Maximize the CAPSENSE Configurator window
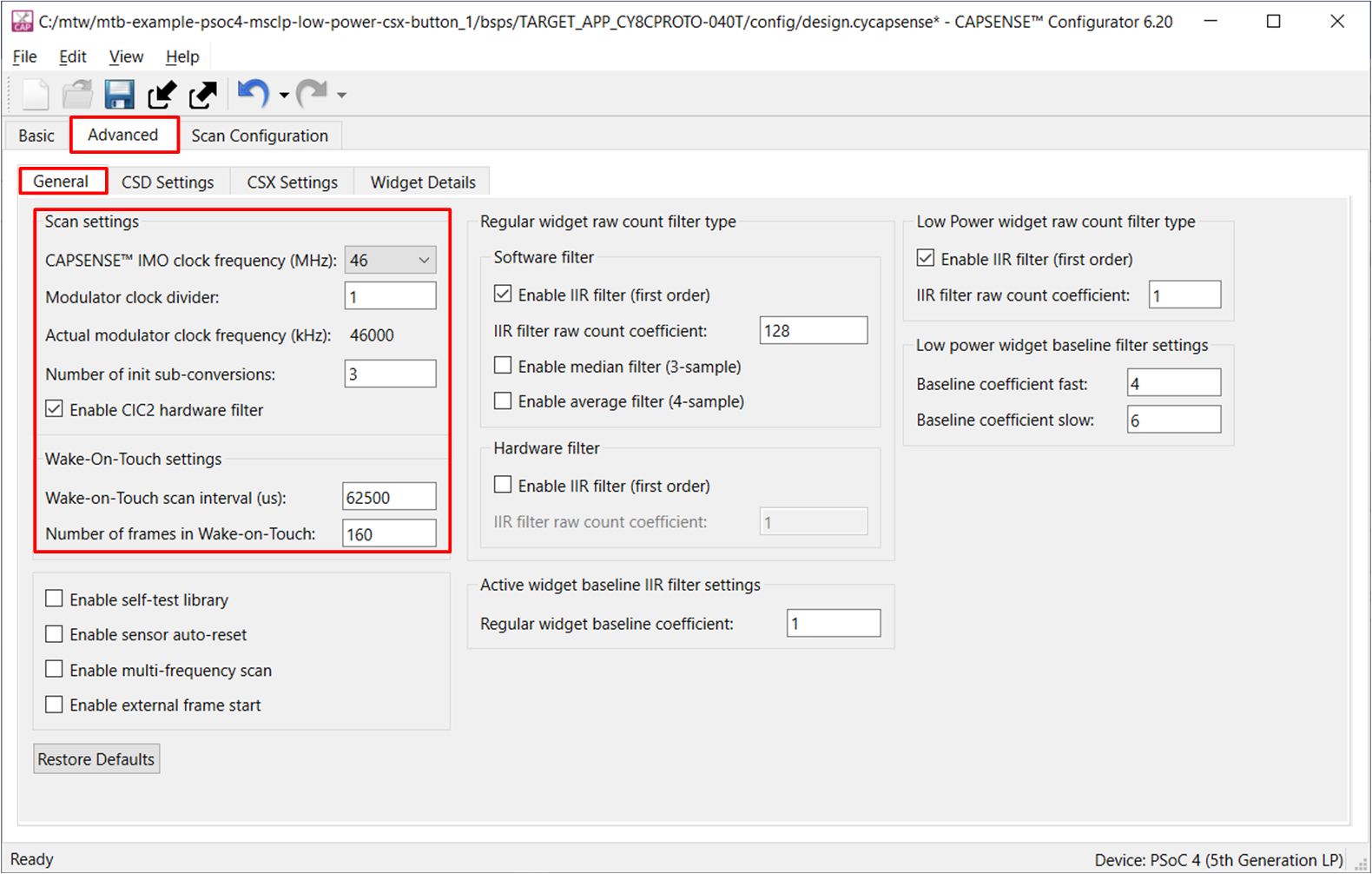 (x=1273, y=21)
